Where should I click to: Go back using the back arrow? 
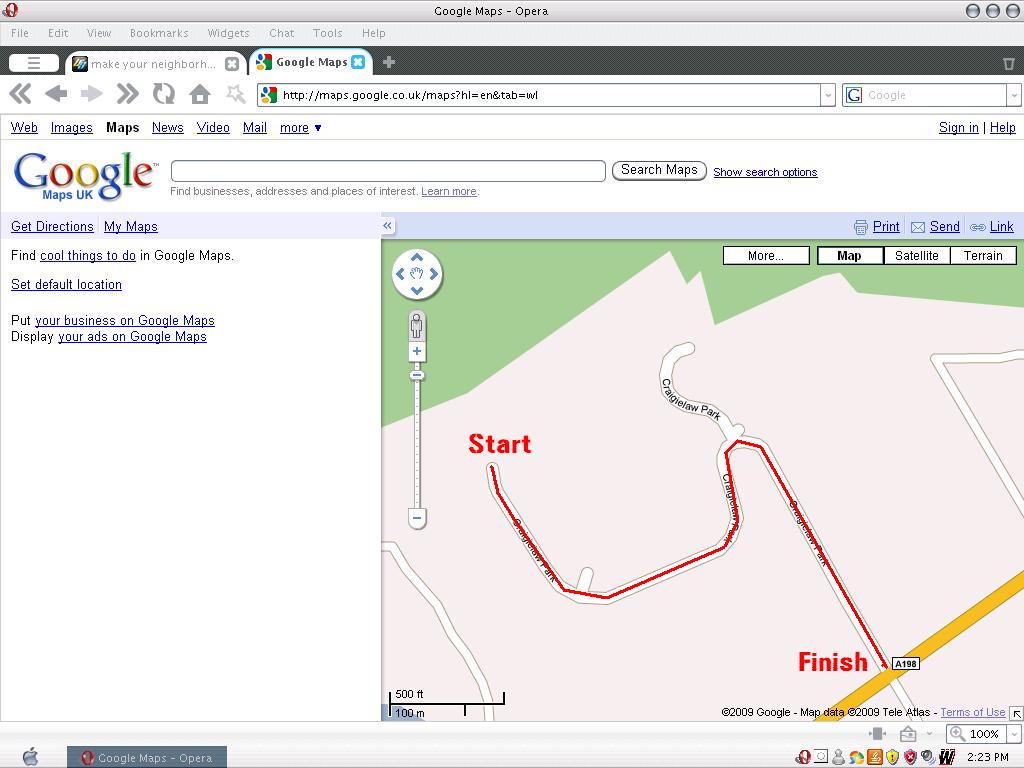(56, 94)
